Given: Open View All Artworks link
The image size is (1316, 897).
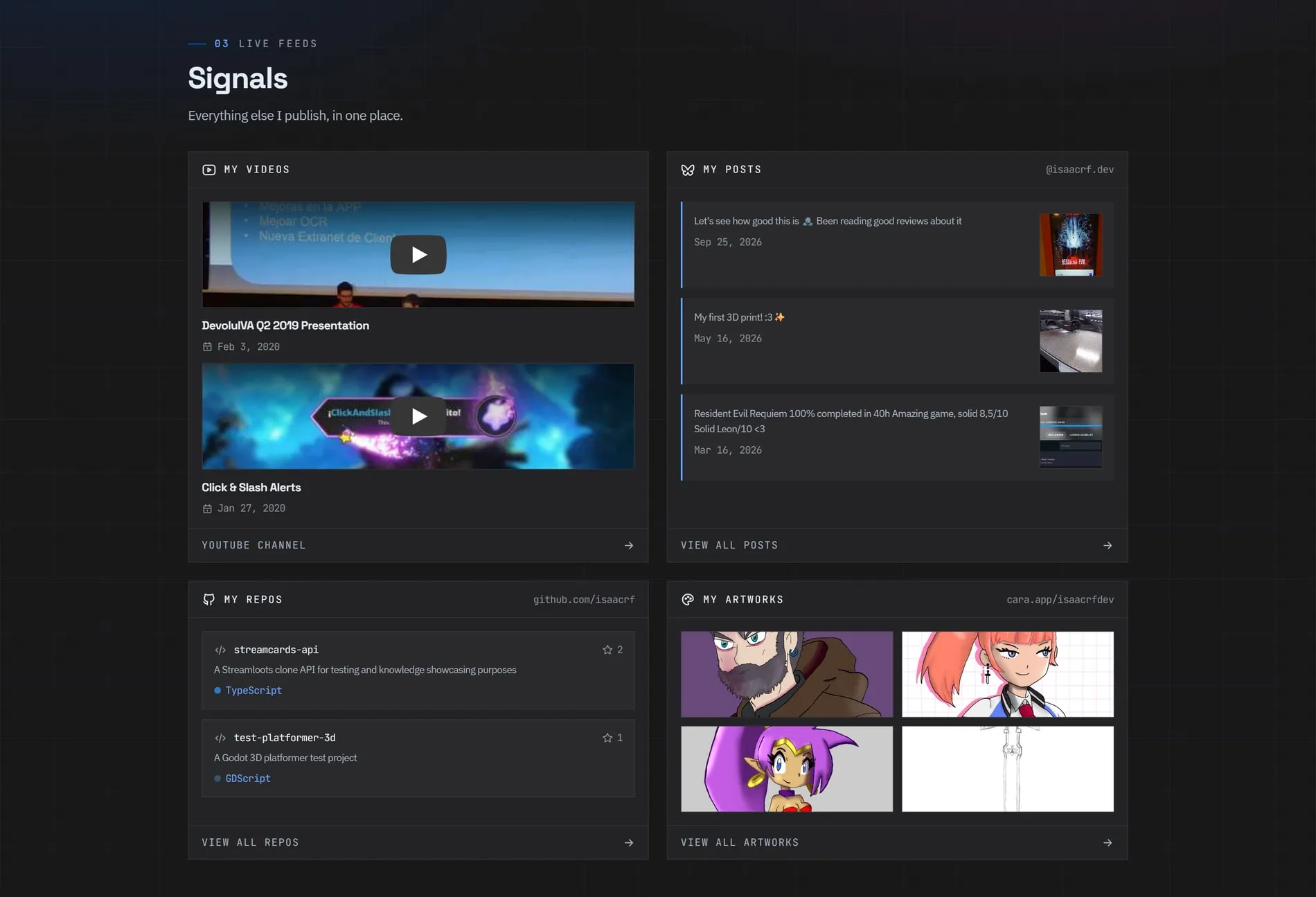Looking at the screenshot, I should click(x=897, y=843).
